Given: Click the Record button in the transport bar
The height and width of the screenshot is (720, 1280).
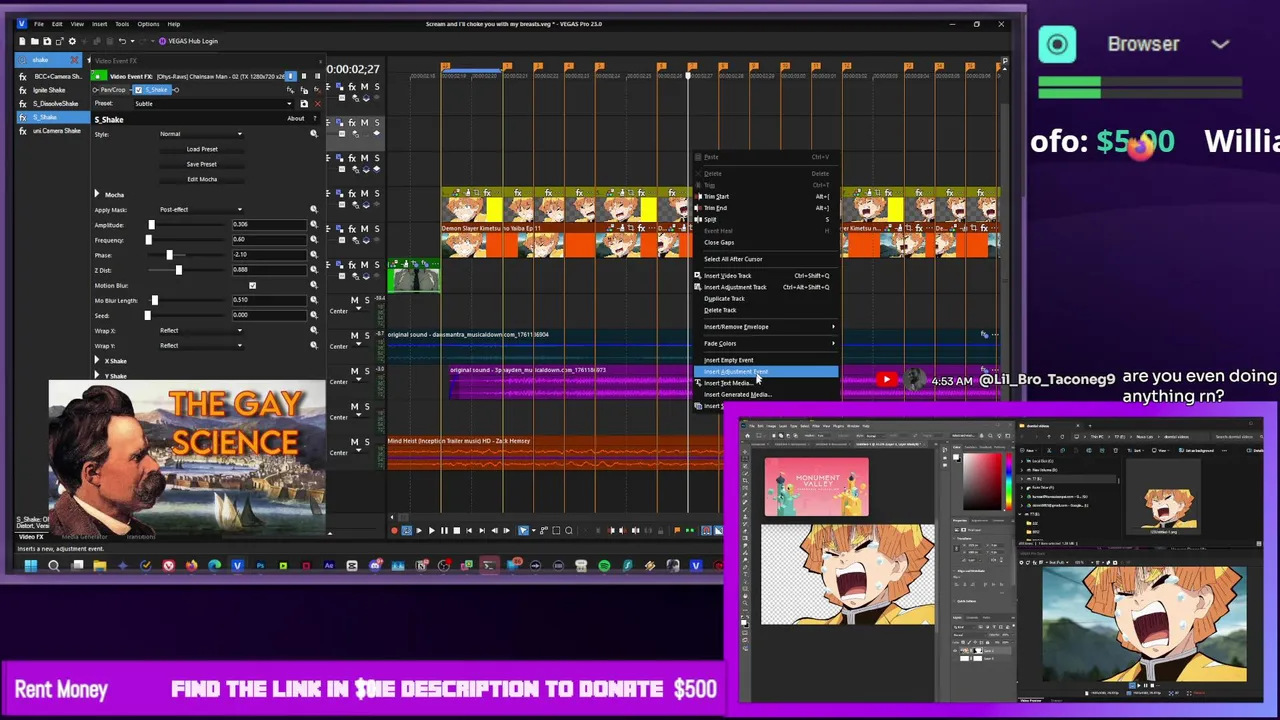Looking at the screenshot, I should tap(394, 531).
